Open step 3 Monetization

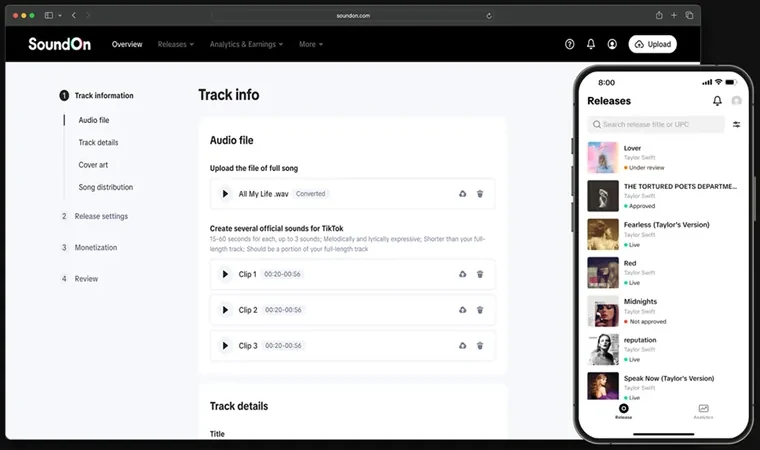[x=90, y=247]
